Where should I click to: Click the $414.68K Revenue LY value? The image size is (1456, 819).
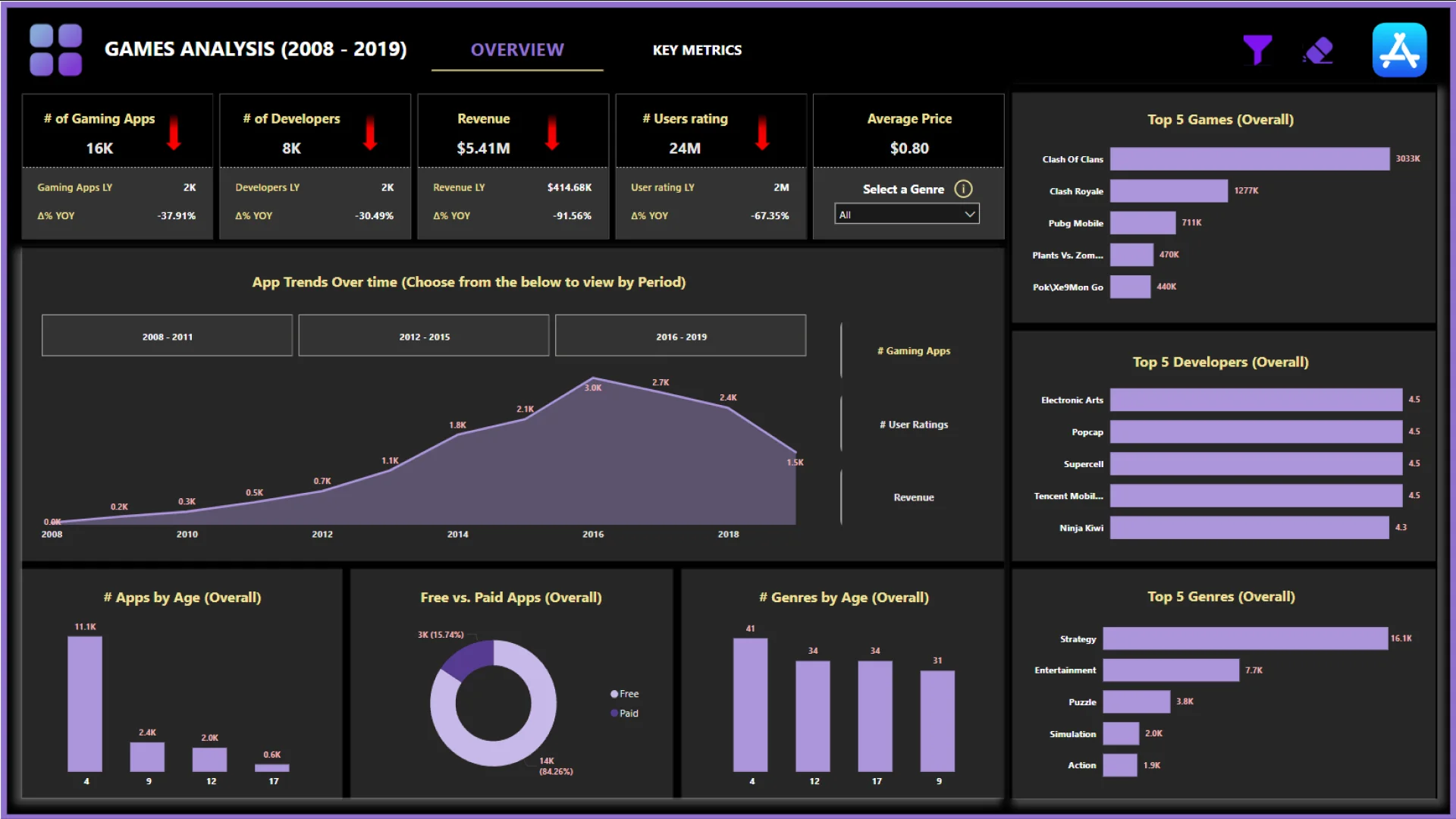click(570, 187)
